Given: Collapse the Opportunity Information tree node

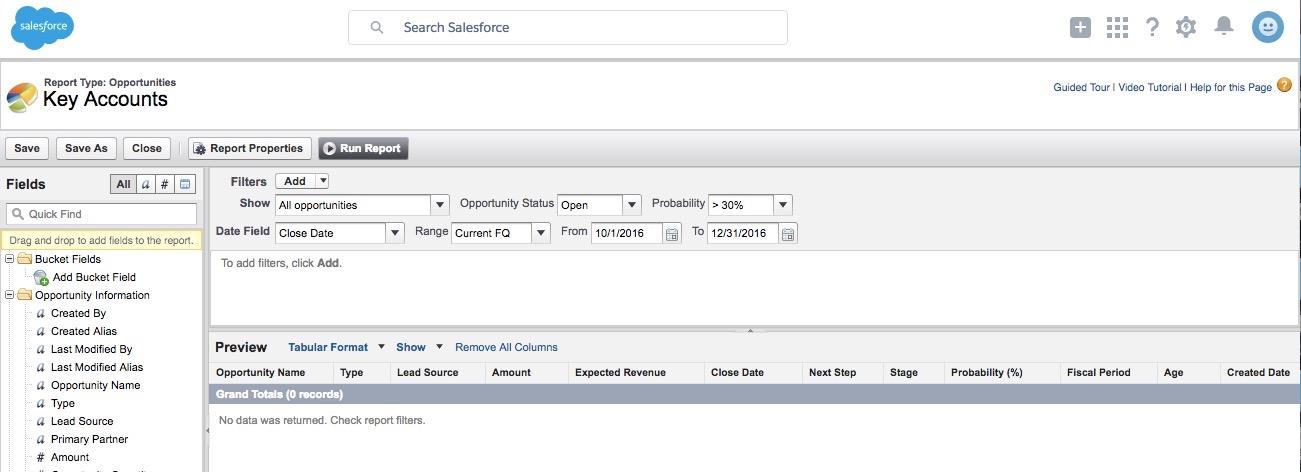Looking at the screenshot, I should (9, 295).
